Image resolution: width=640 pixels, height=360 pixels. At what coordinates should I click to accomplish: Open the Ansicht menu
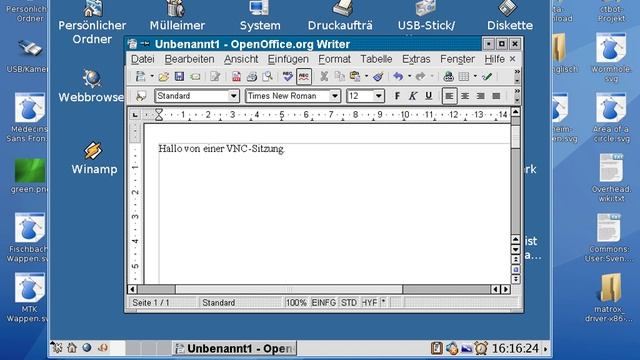pyautogui.click(x=241, y=59)
